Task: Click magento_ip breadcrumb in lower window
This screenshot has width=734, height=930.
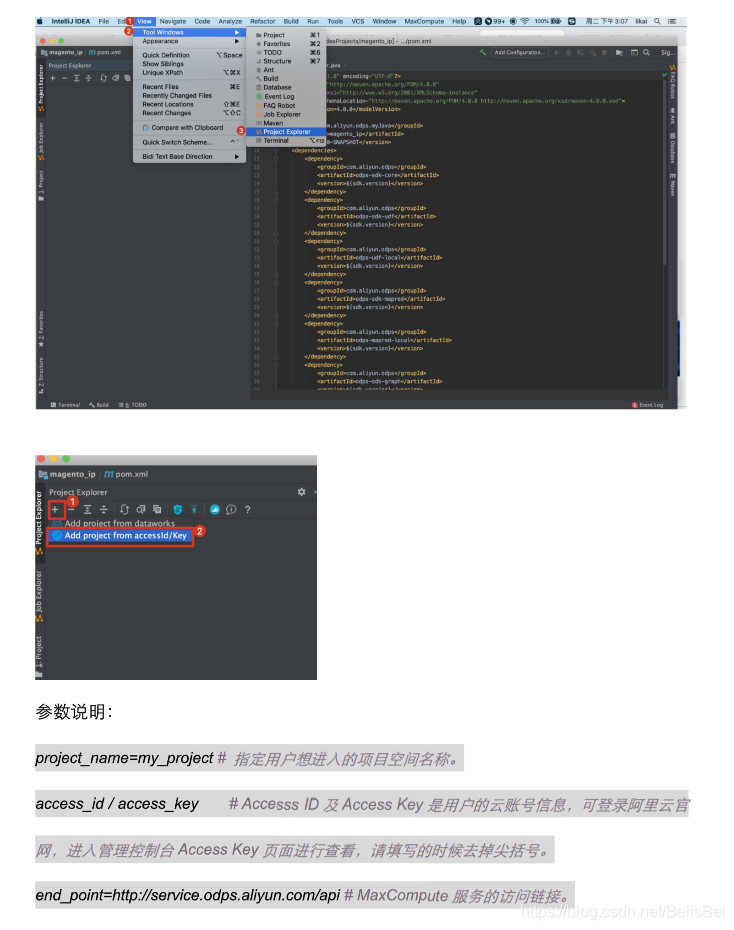Action: pos(67,474)
